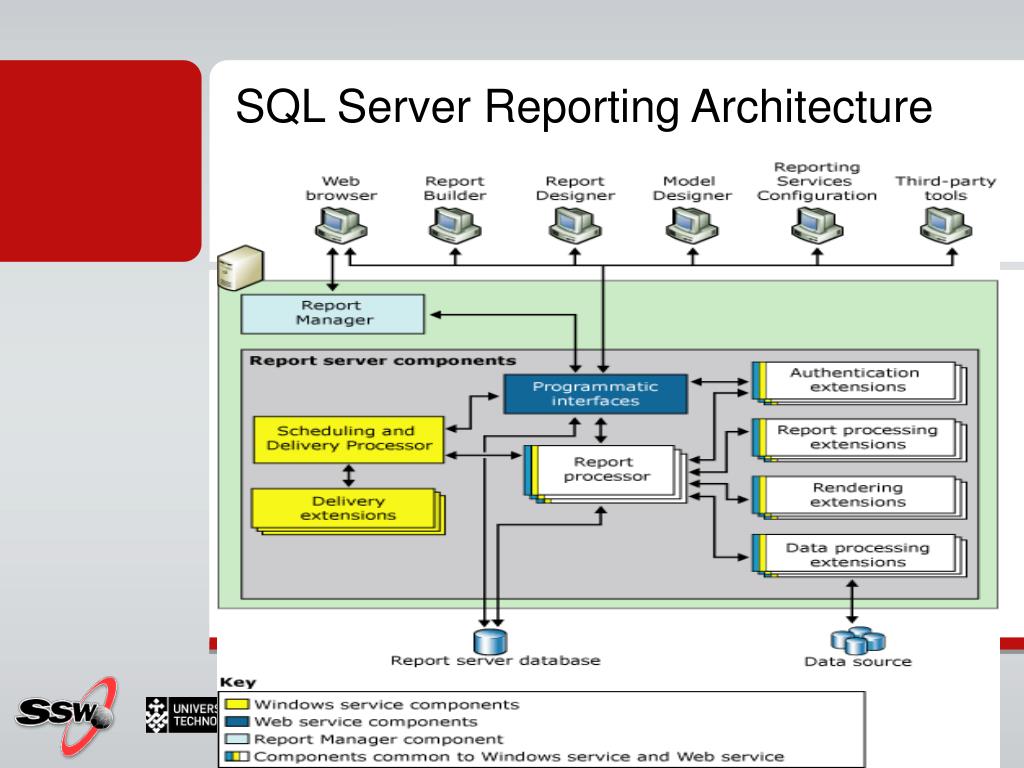This screenshot has height=768, width=1024.
Task: Click the Third-party tools computer icon
Action: coord(946,226)
